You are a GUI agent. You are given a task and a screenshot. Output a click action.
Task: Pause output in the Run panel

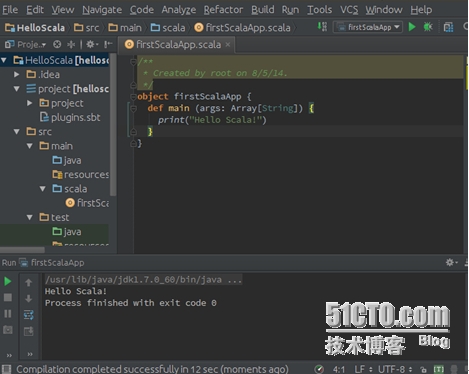point(8,314)
